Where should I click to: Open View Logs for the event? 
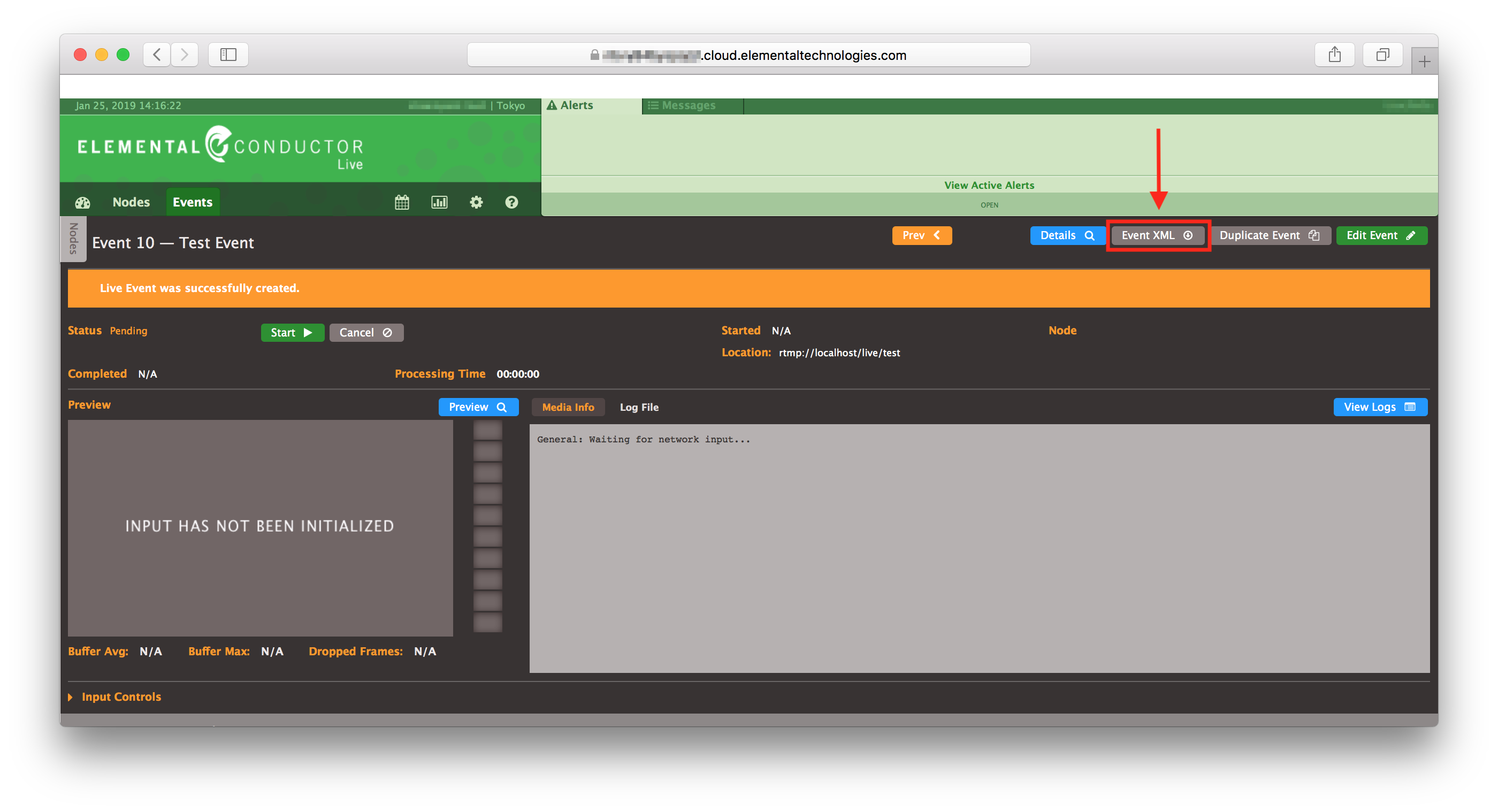(x=1380, y=407)
